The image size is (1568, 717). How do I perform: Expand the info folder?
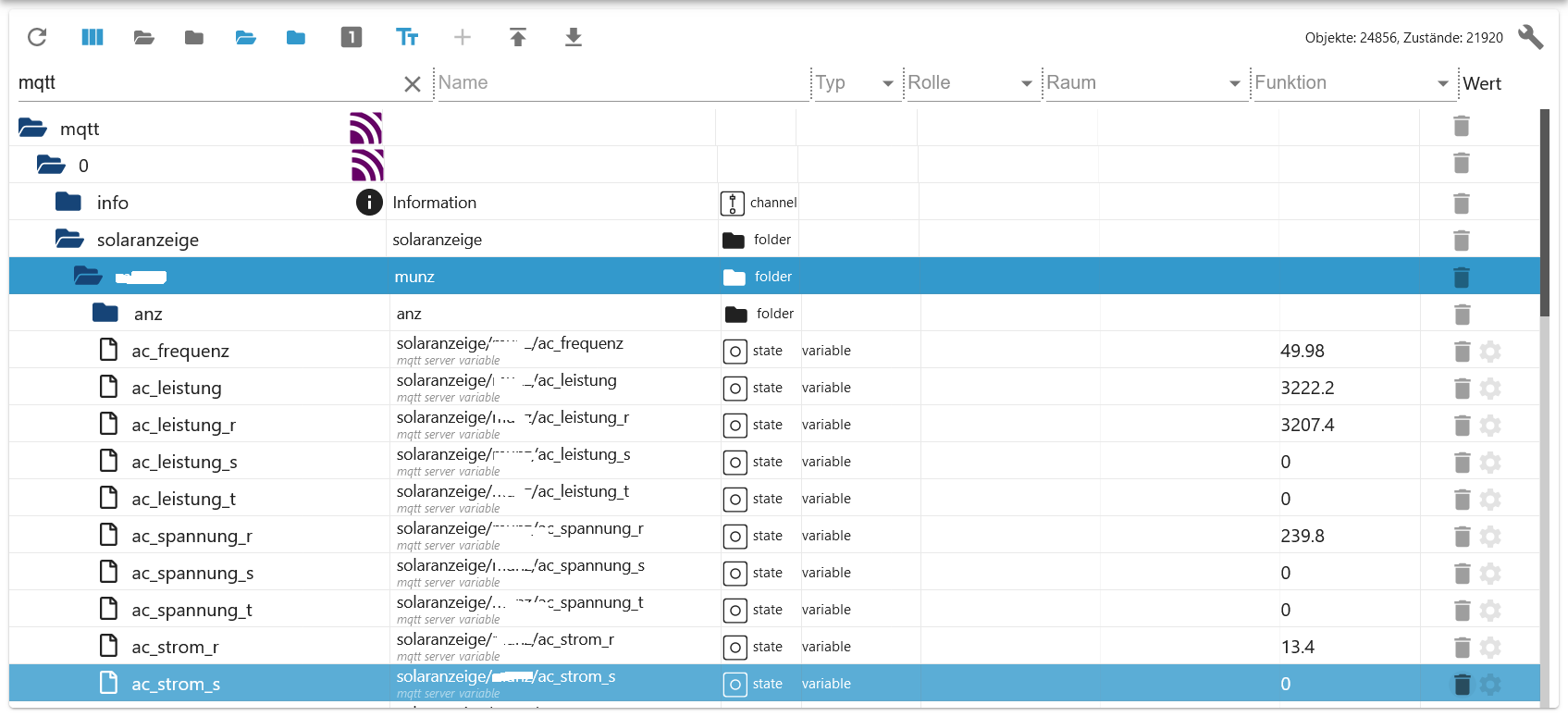pyautogui.click(x=68, y=202)
